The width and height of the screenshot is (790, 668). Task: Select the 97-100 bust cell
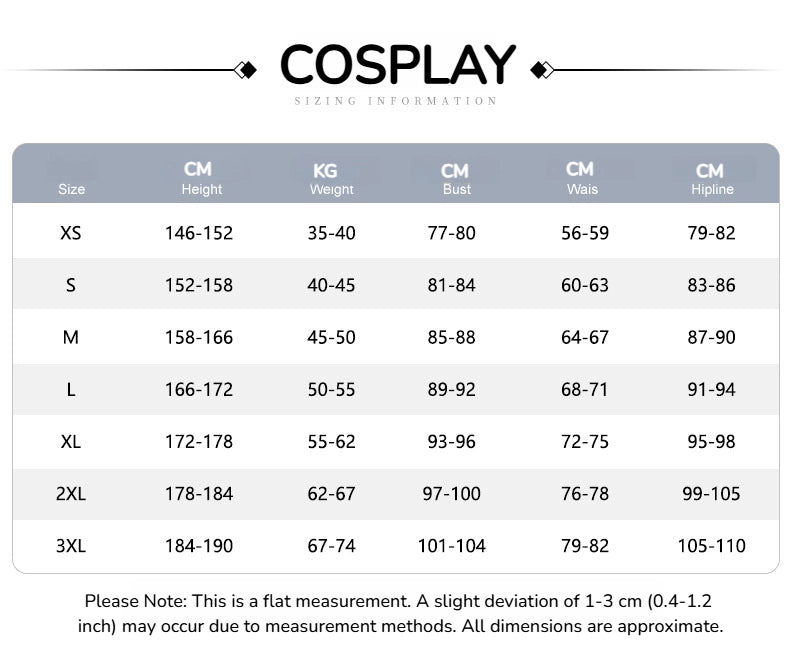coord(452,494)
